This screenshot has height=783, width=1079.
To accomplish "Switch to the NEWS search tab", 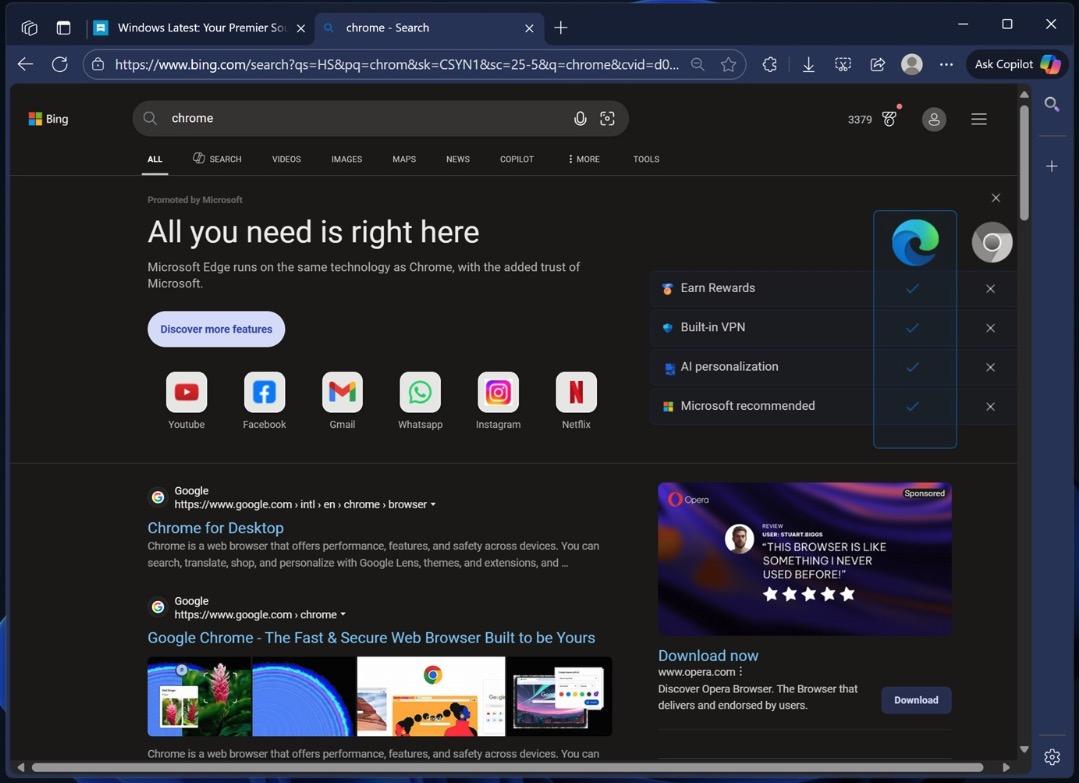I will point(457,159).
